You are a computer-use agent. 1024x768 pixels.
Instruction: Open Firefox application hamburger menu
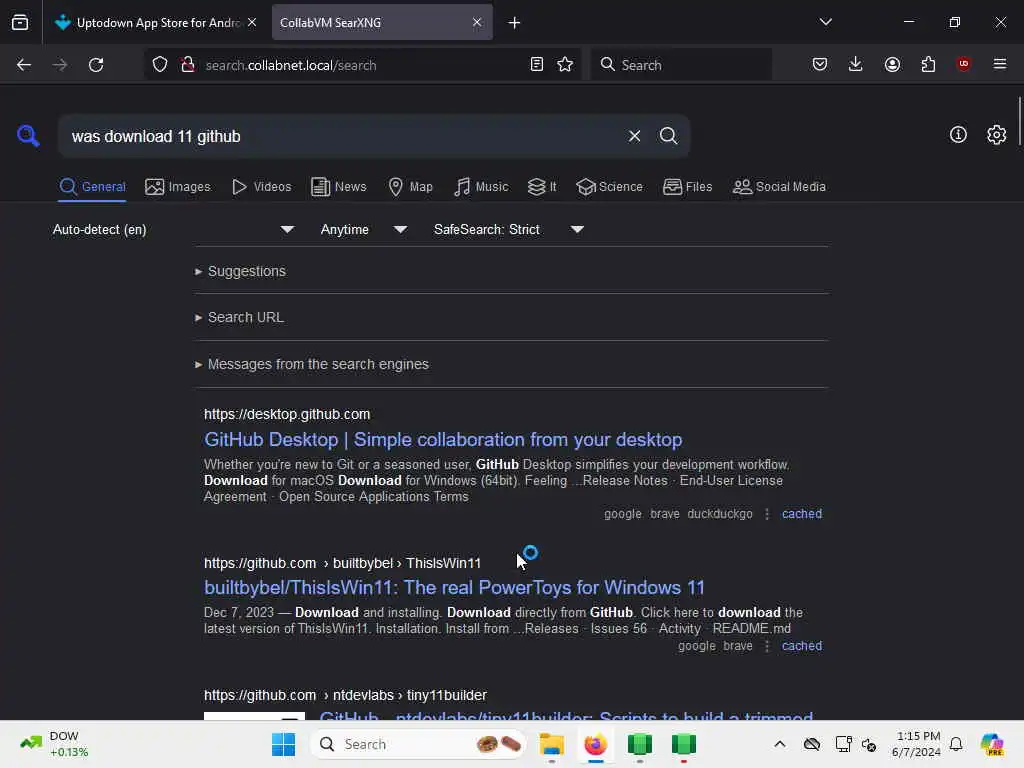click(1000, 64)
